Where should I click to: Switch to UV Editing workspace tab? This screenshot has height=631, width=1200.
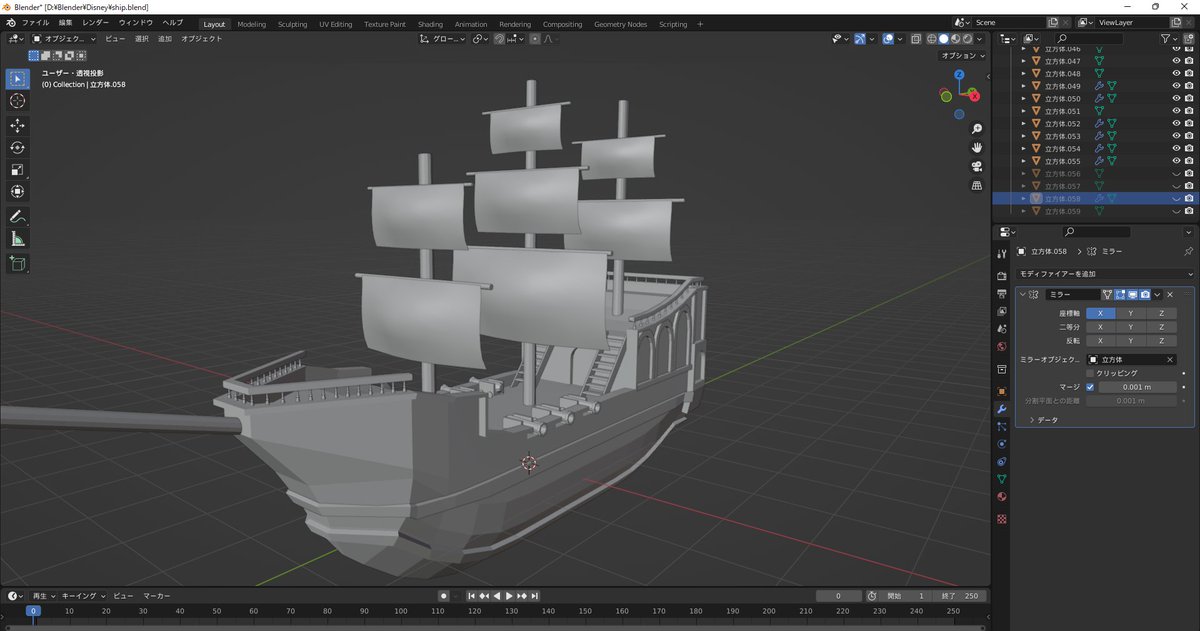click(335, 24)
